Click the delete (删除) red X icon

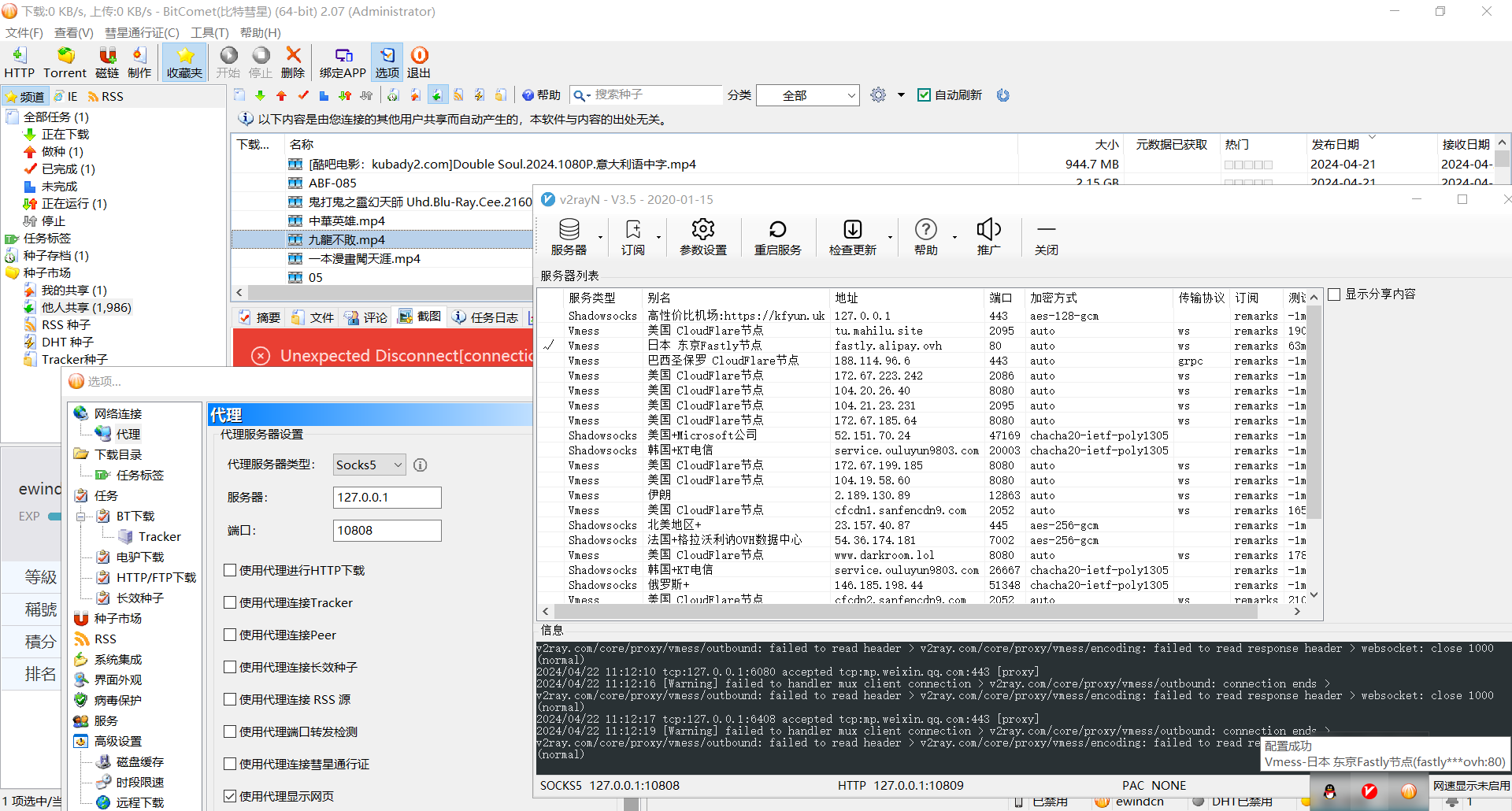pos(293,62)
